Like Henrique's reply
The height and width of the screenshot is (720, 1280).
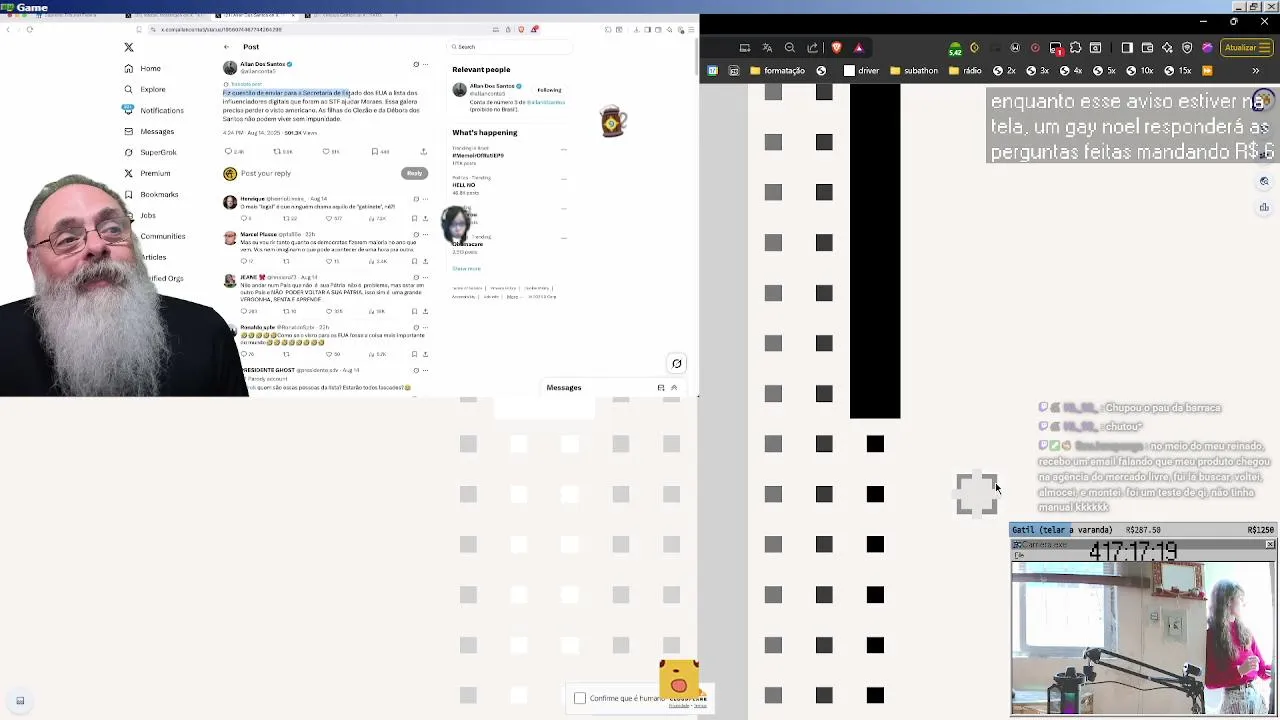tap(329, 218)
